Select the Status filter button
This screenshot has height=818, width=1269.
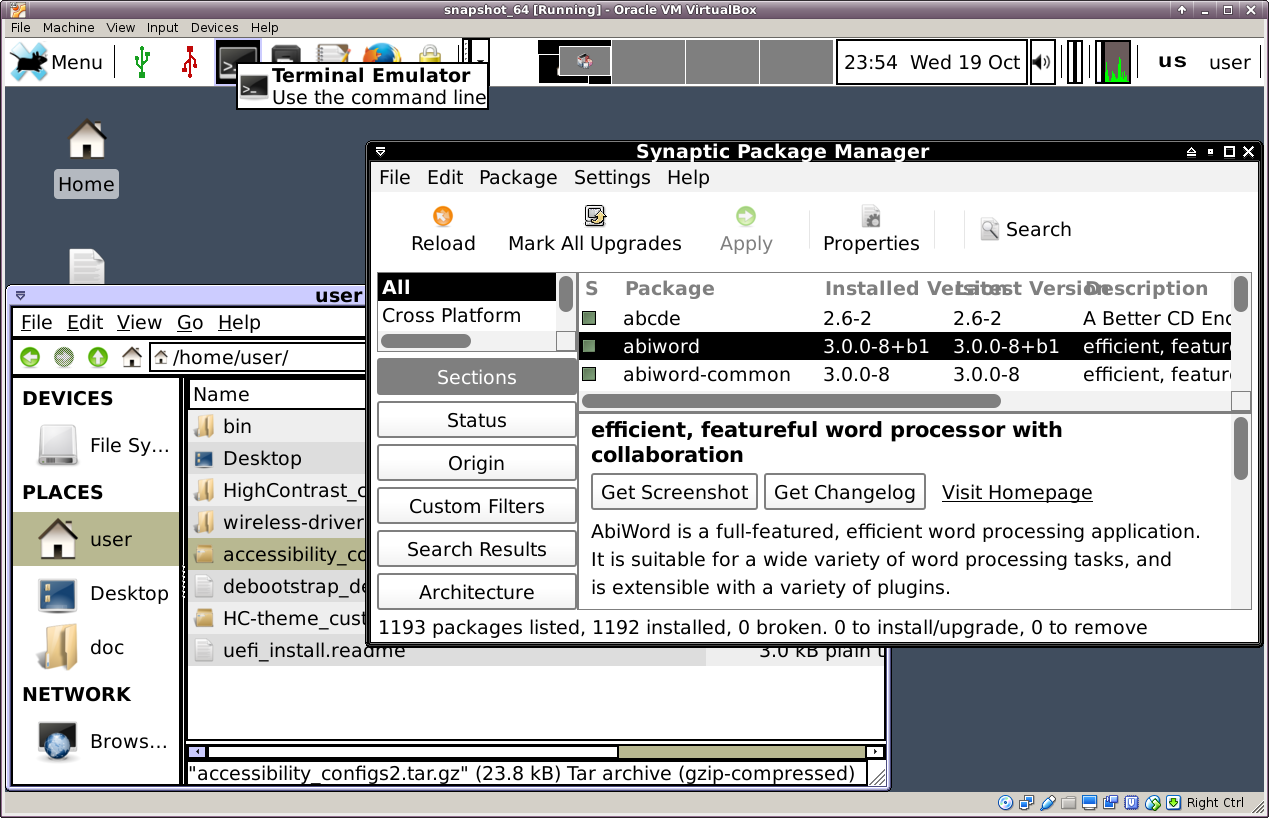pyautogui.click(x=477, y=420)
